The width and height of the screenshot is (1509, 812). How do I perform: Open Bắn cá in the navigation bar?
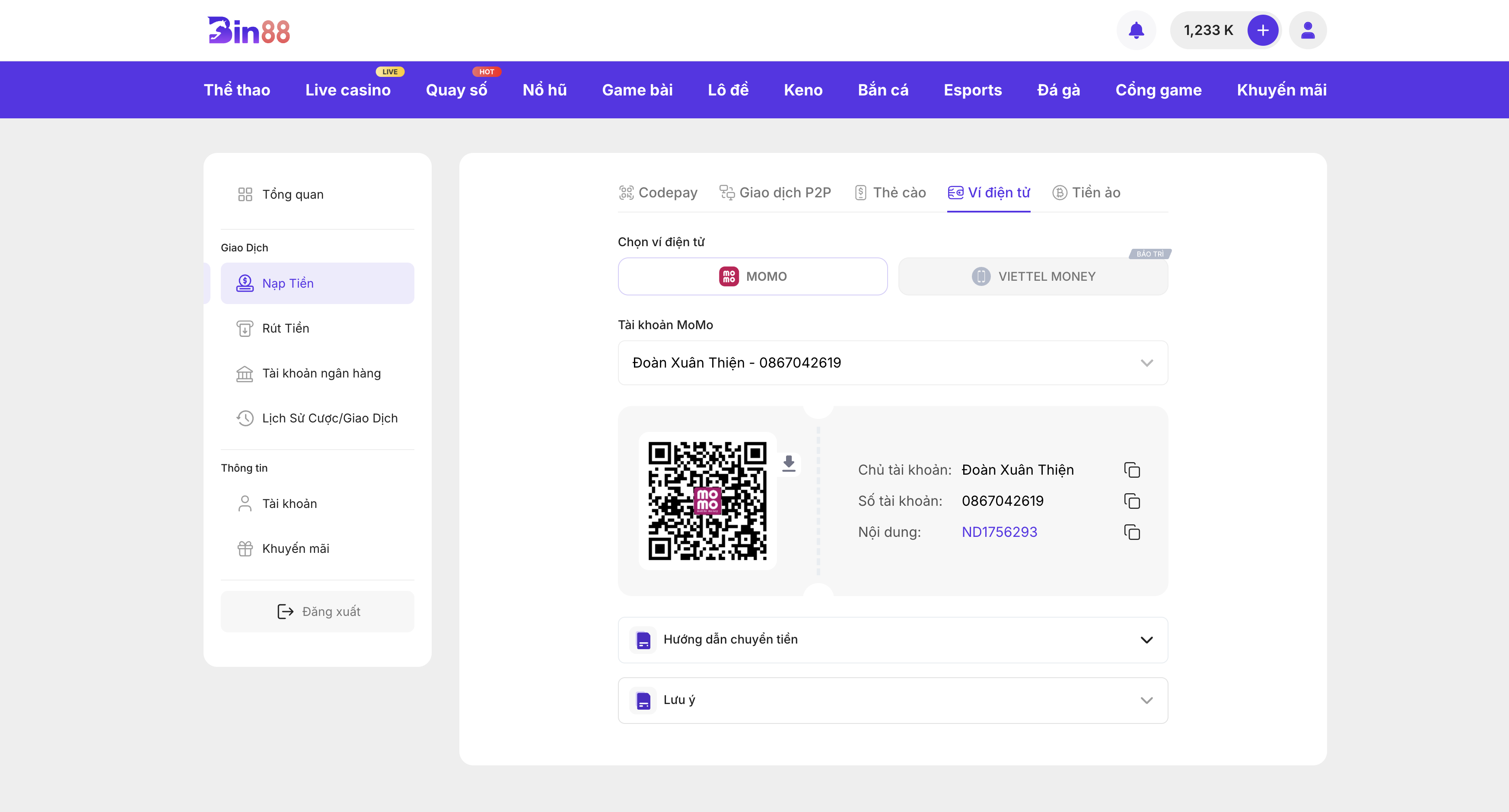click(883, 90)
